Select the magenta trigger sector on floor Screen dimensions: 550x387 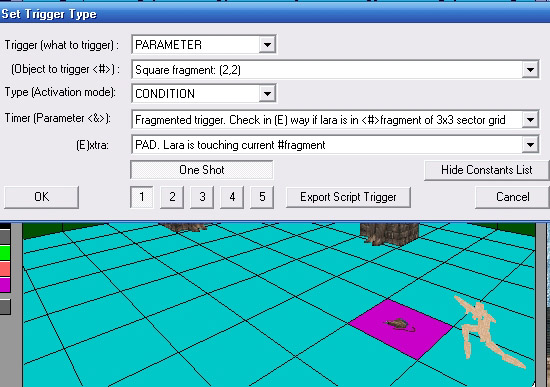(400, 328)
